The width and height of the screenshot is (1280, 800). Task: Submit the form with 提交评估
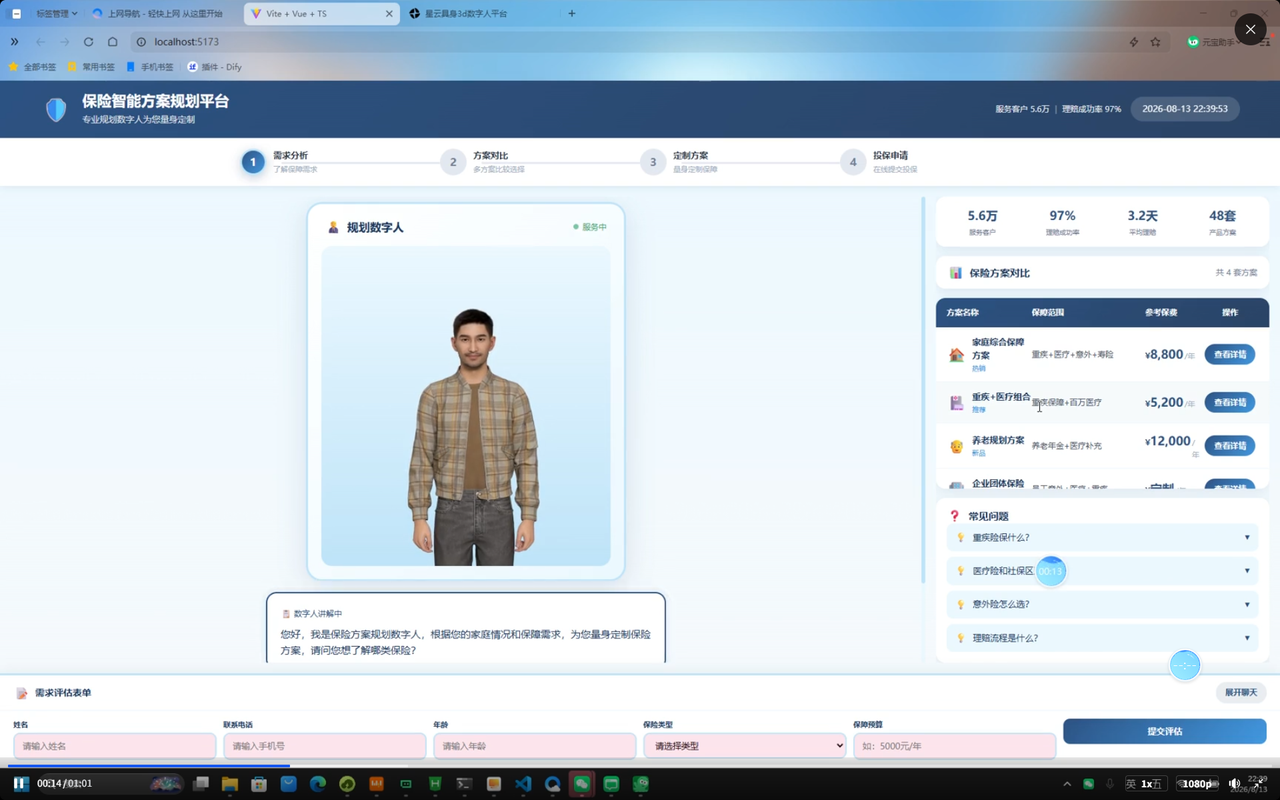coord(1165,732)
